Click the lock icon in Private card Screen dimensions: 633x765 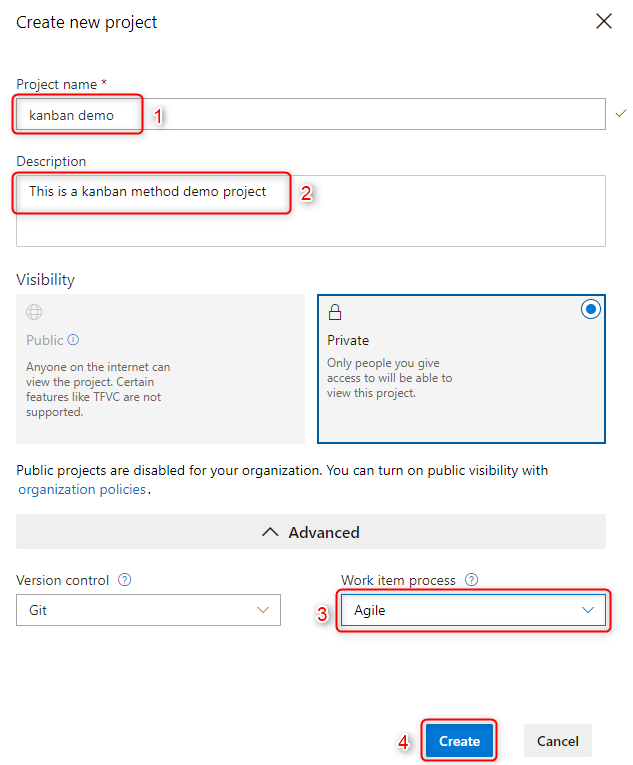335,312
